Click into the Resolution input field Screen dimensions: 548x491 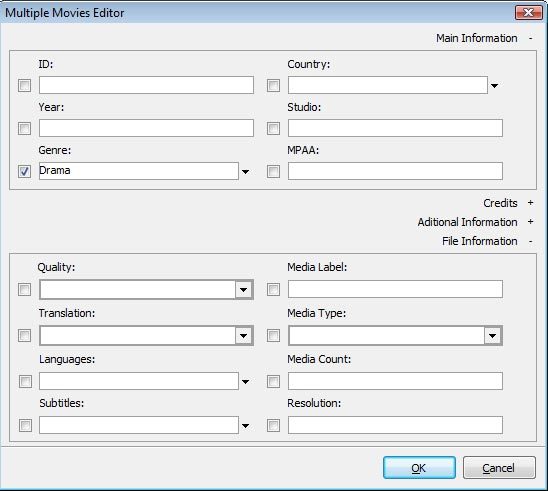click(395, 425)
